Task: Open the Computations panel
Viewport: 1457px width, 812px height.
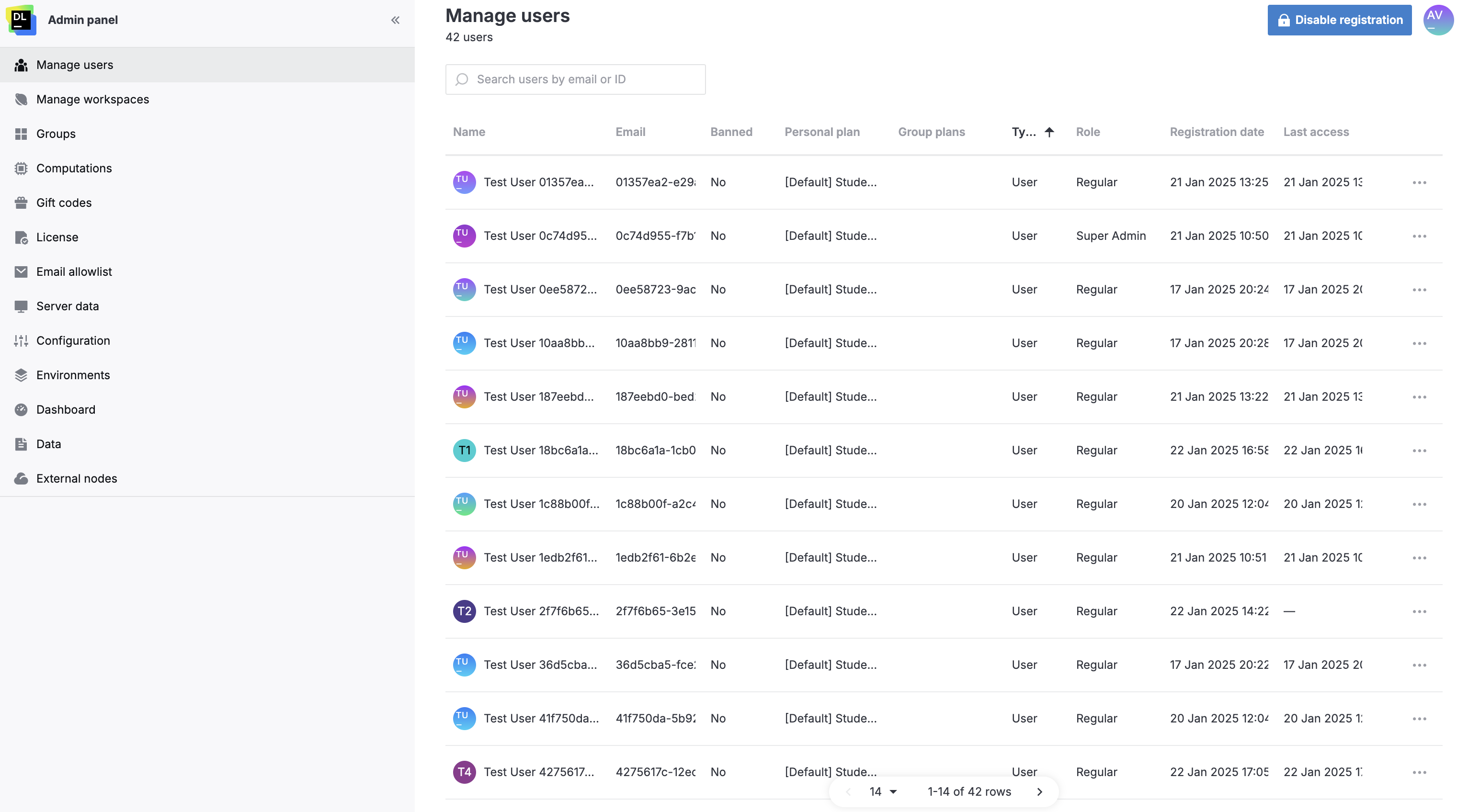Action: tap(74, 168)
